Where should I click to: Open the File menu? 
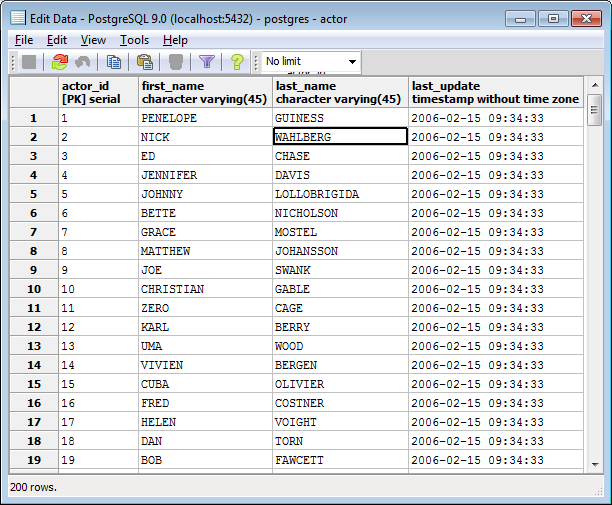[x=24, y=40]
